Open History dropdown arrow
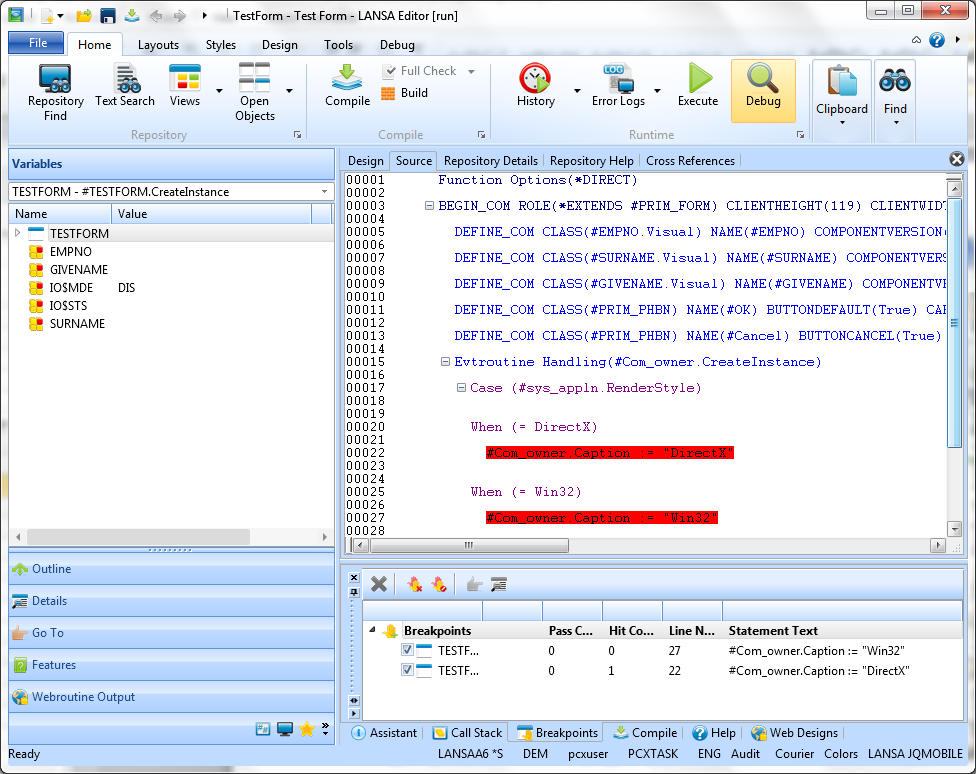This screenshot has width=976, height=774. [x=576, y=91]
